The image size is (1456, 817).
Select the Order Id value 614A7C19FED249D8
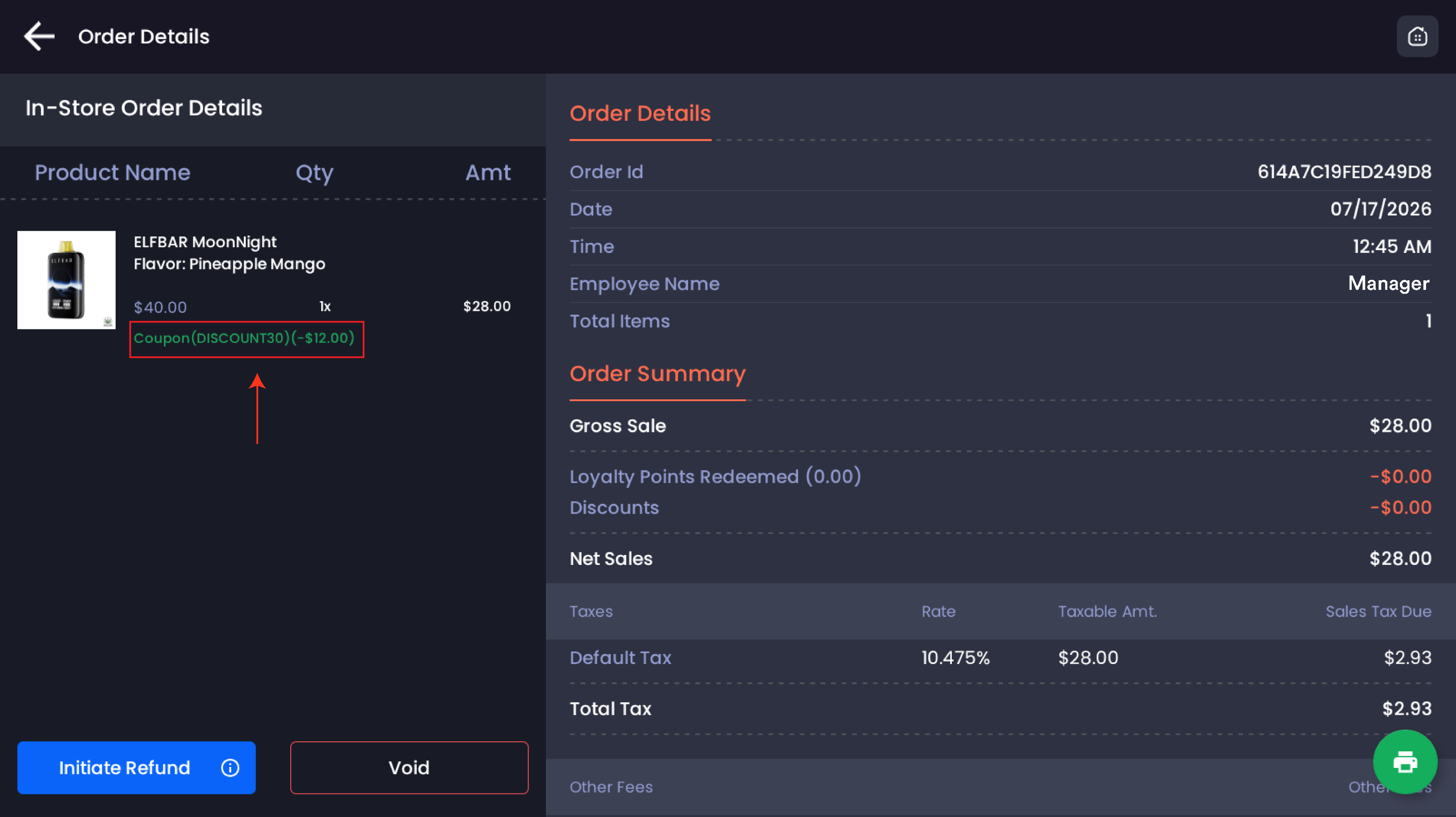1344,172
